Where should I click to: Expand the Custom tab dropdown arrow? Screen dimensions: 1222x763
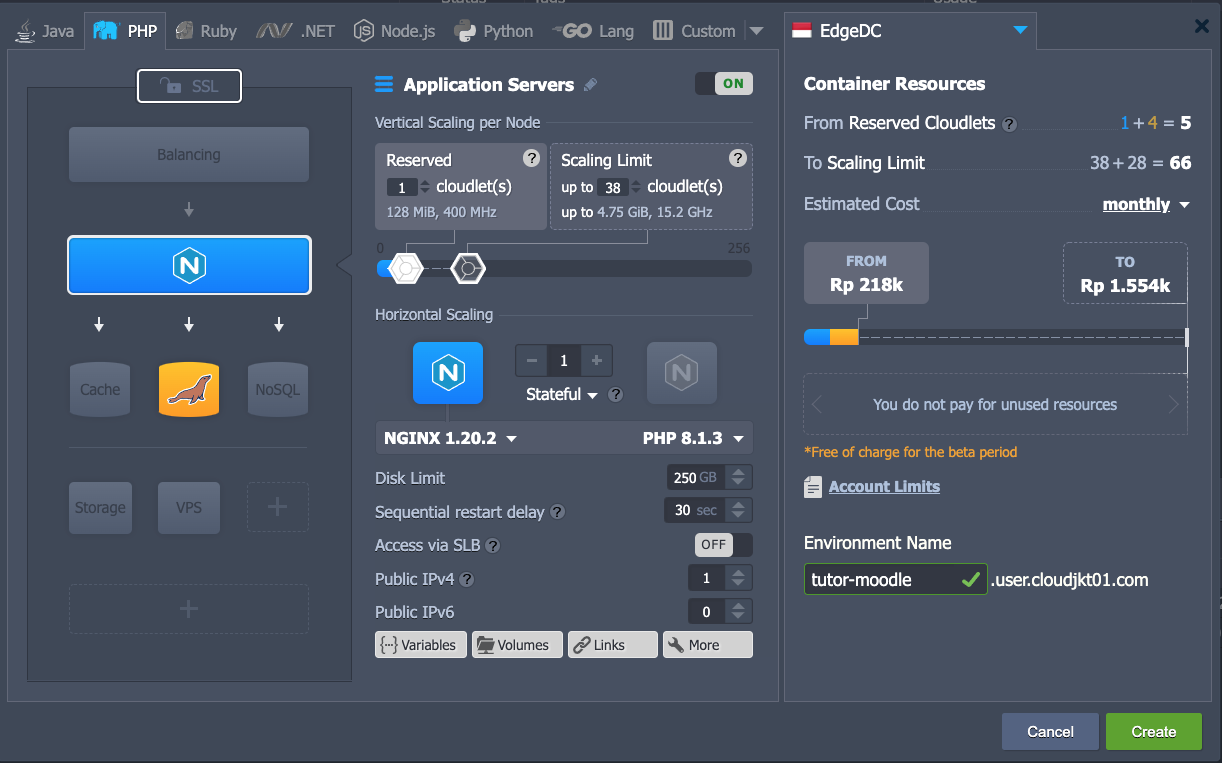(756, 31)
